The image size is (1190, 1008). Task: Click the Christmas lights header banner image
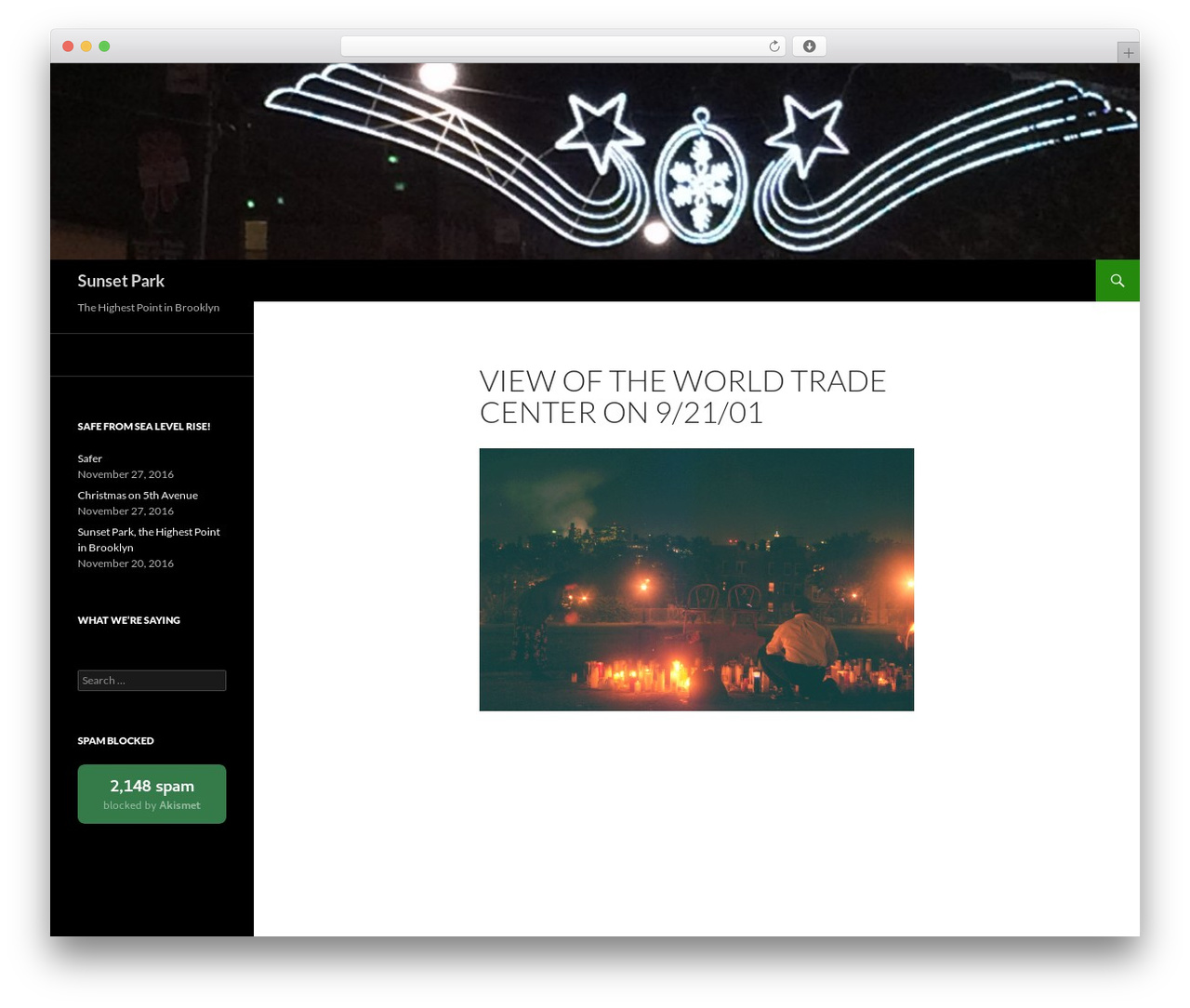click(595, 161)
